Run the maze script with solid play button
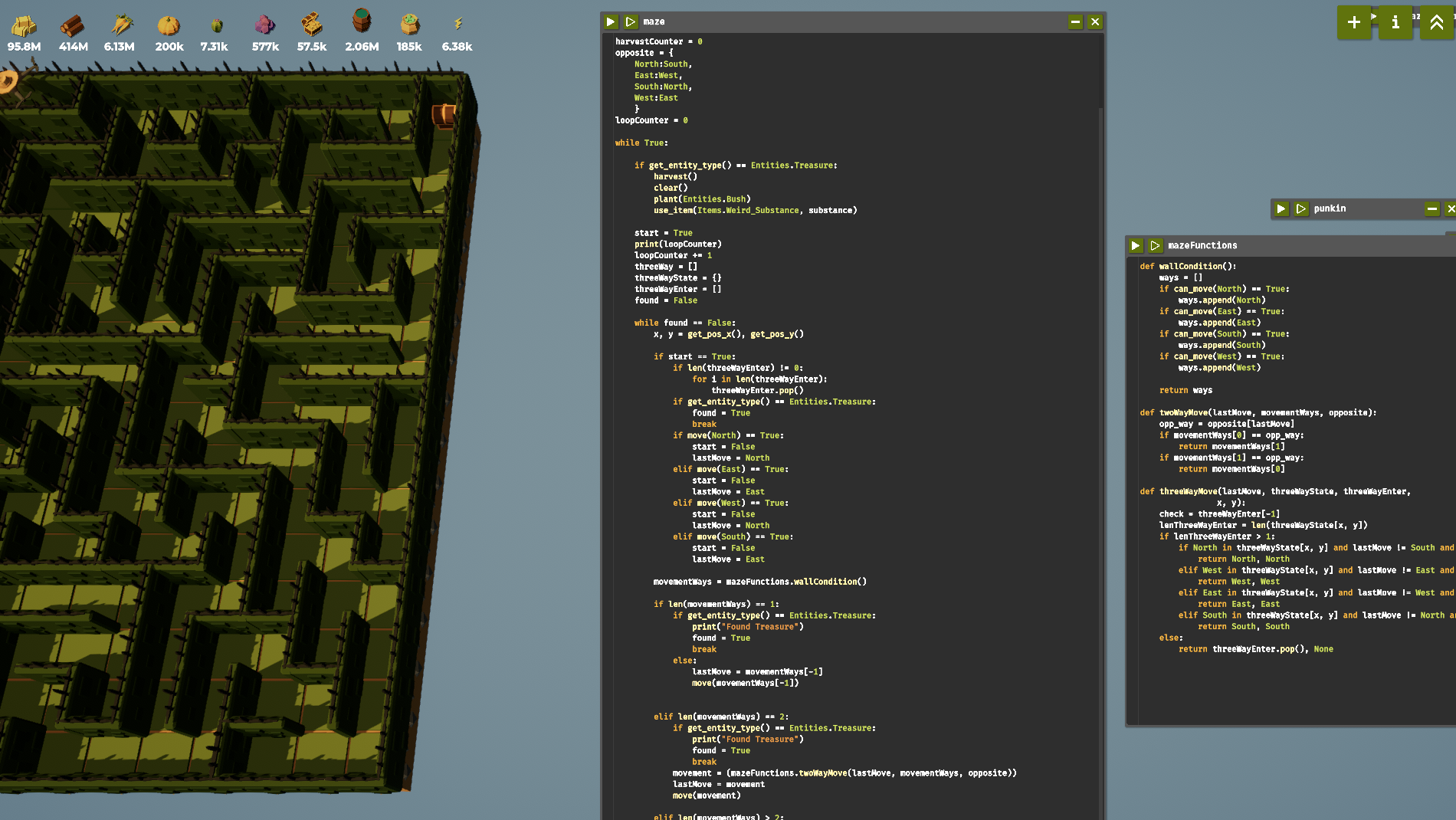Image resolution: width=1456 pixels, height=820 pixels. coord(611,21)
